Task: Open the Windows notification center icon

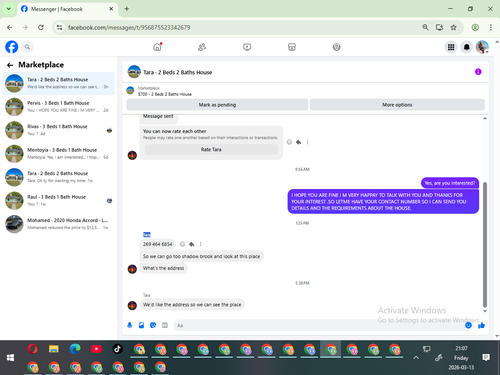Action: click(486, 358)
